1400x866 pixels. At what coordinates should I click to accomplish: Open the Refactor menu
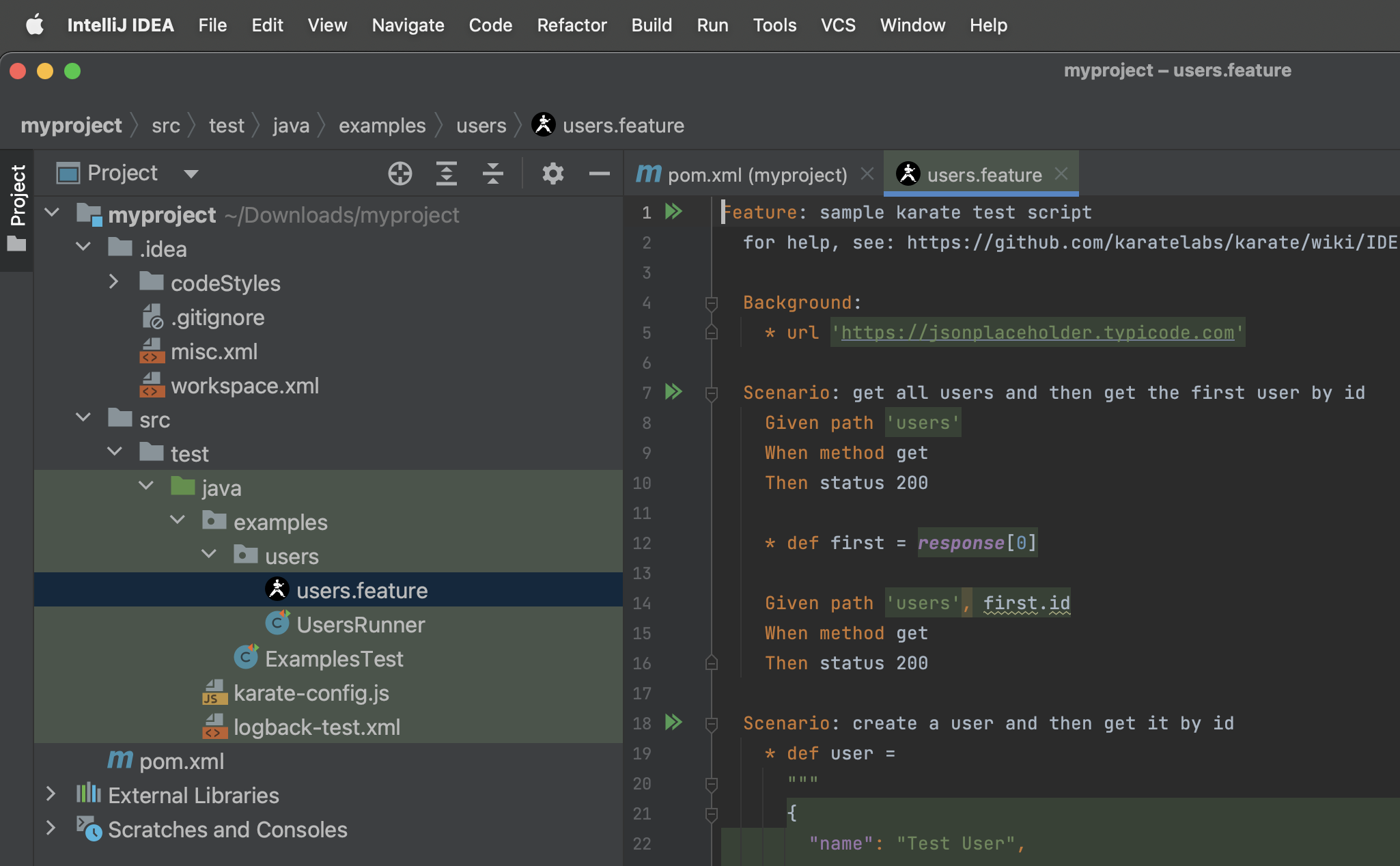[x=572, y=25]
